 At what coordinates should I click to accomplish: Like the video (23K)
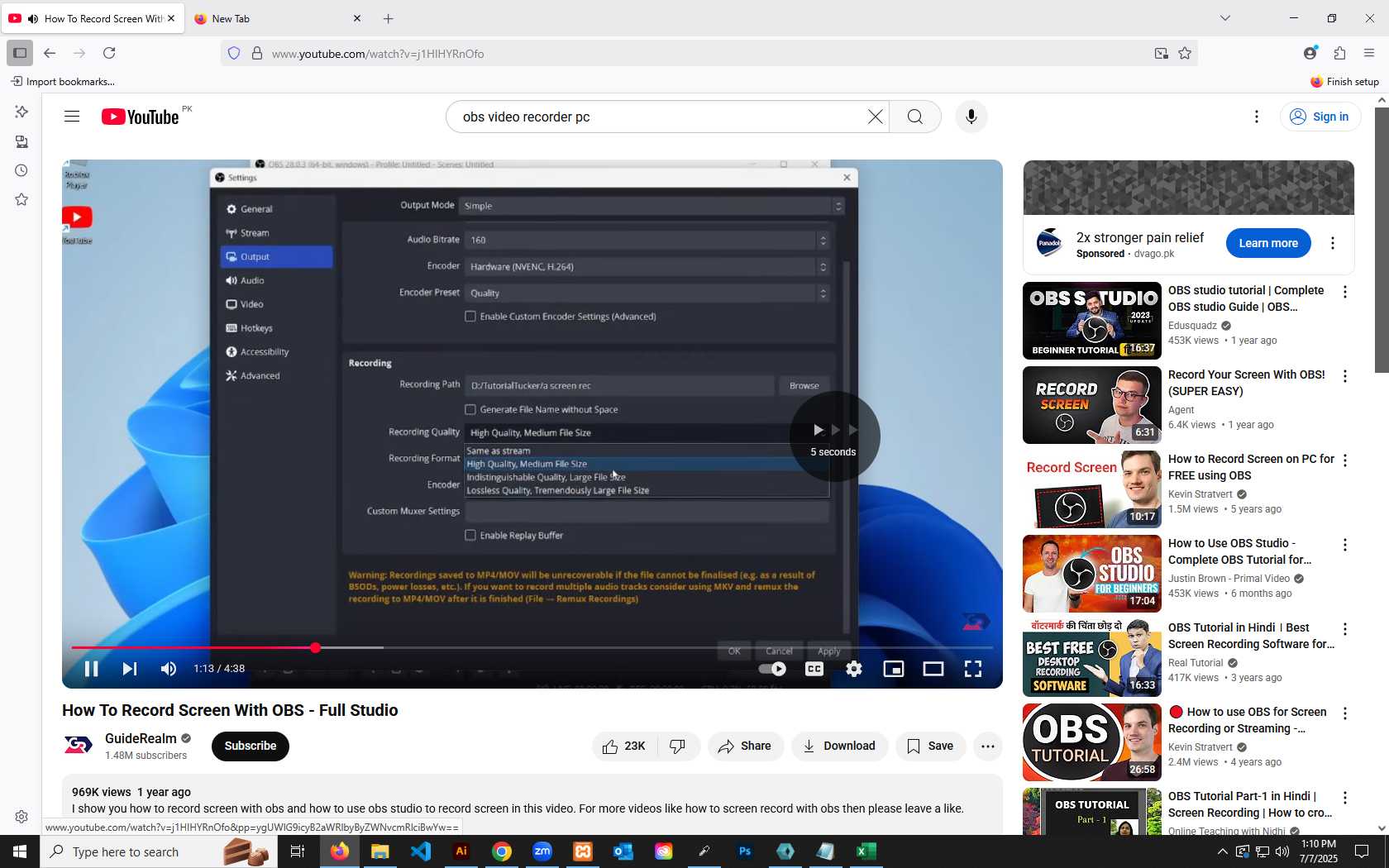(x=624, y=746)
